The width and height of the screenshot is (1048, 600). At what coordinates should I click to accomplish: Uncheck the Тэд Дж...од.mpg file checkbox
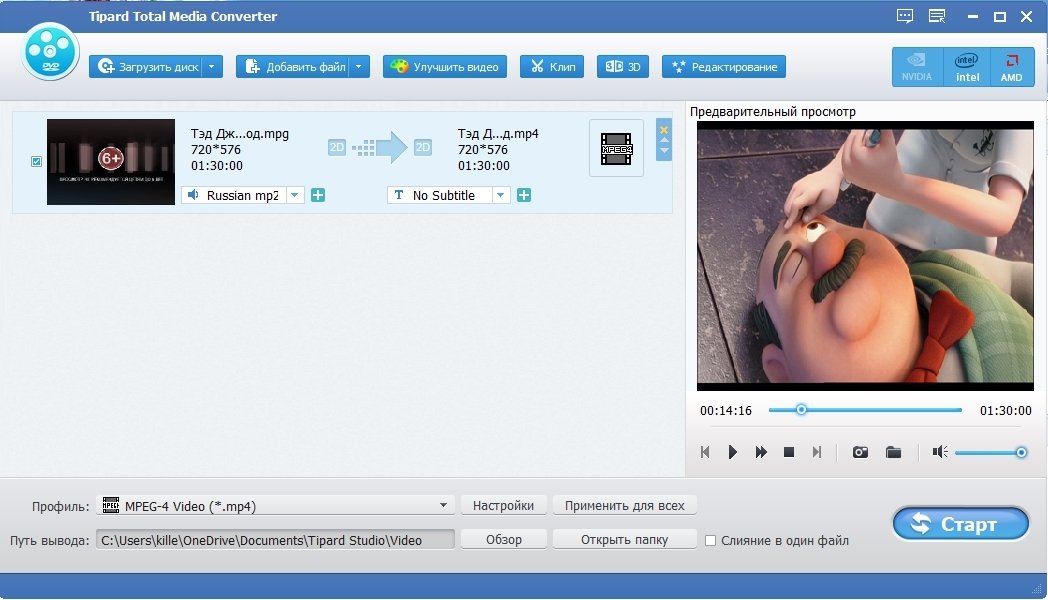click(36, 161)
